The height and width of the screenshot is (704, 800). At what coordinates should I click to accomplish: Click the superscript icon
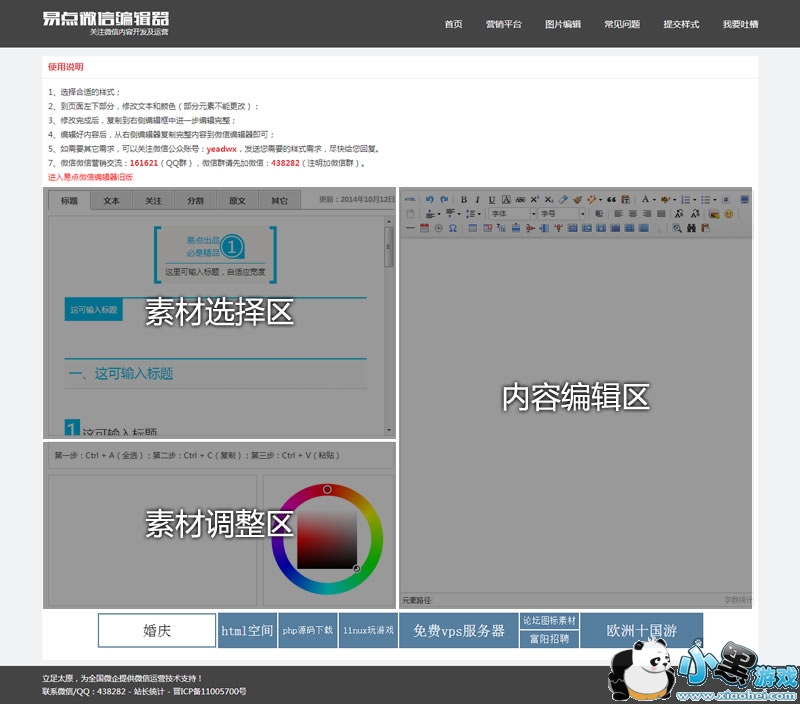(x=533, y=200)
